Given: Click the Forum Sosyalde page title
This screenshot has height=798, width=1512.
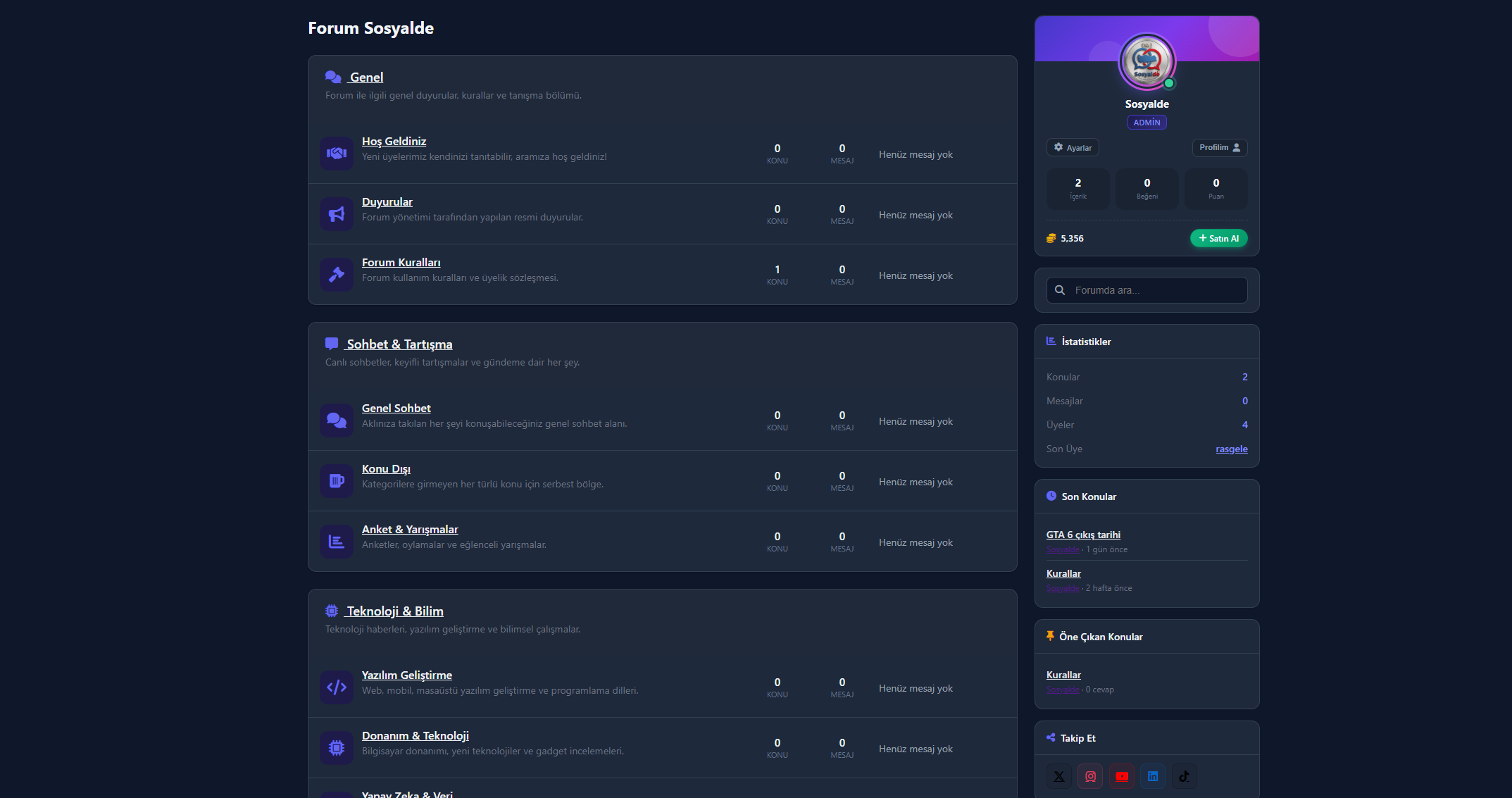Looking at the screenshot, I should [370, 28].
